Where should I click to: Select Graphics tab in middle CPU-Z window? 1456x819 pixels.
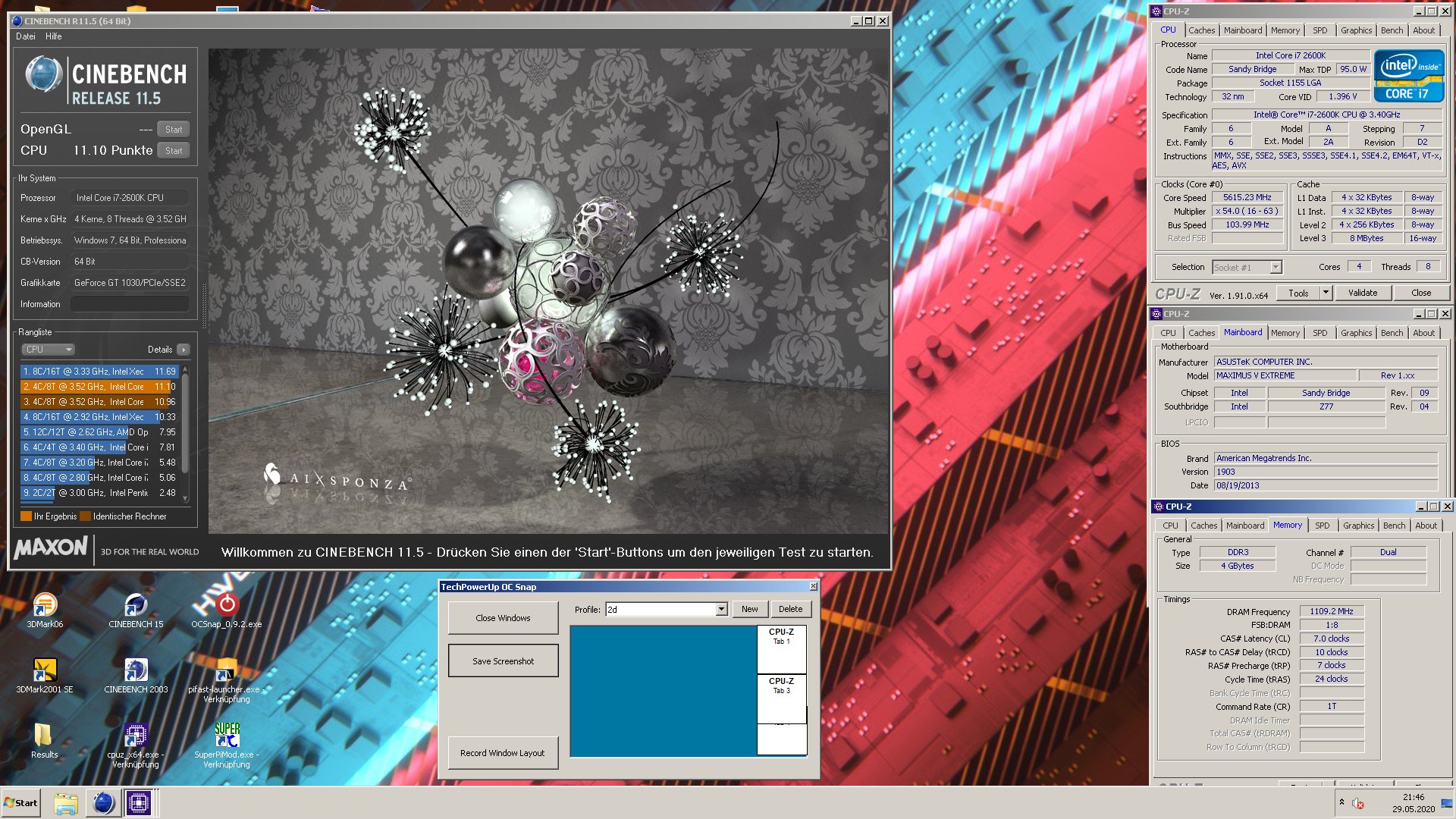(x=1356, y=333)
